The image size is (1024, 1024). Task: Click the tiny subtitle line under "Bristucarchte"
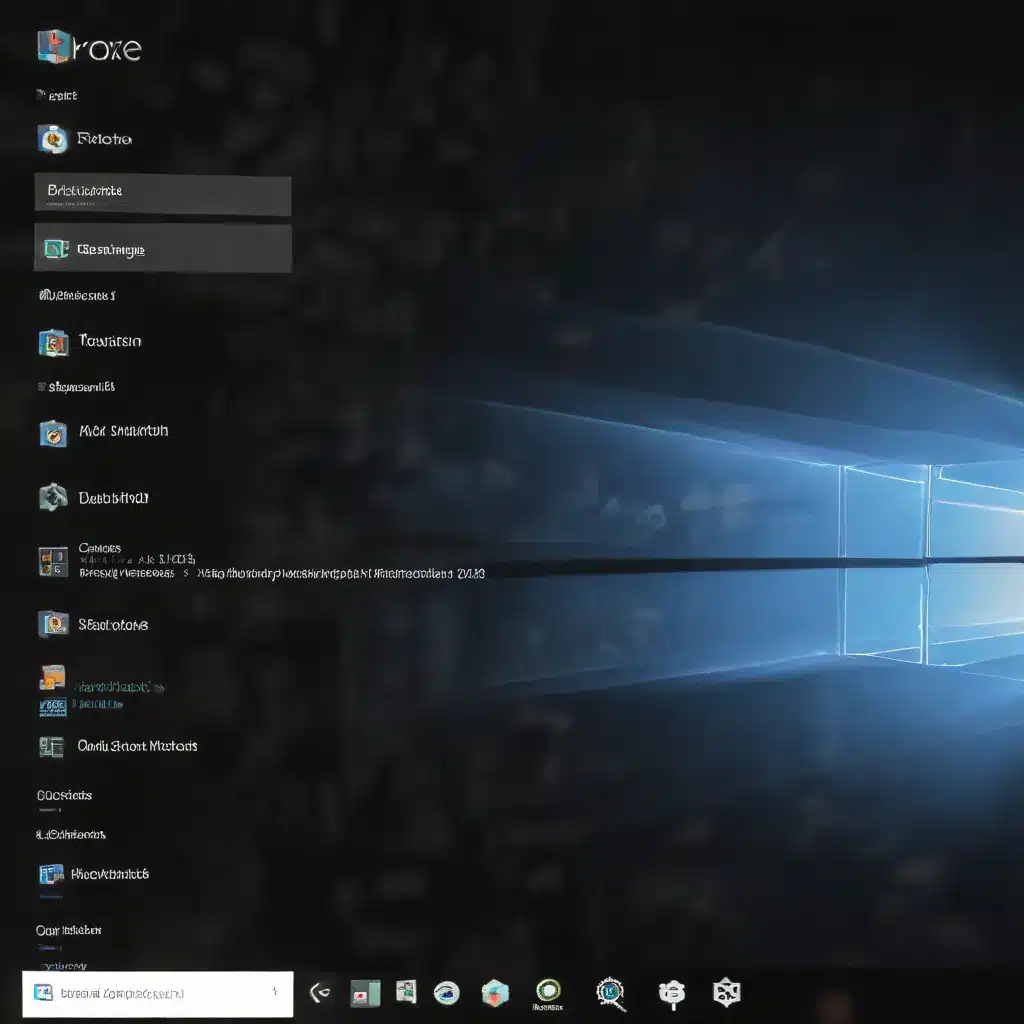click(x=70, y=204)
